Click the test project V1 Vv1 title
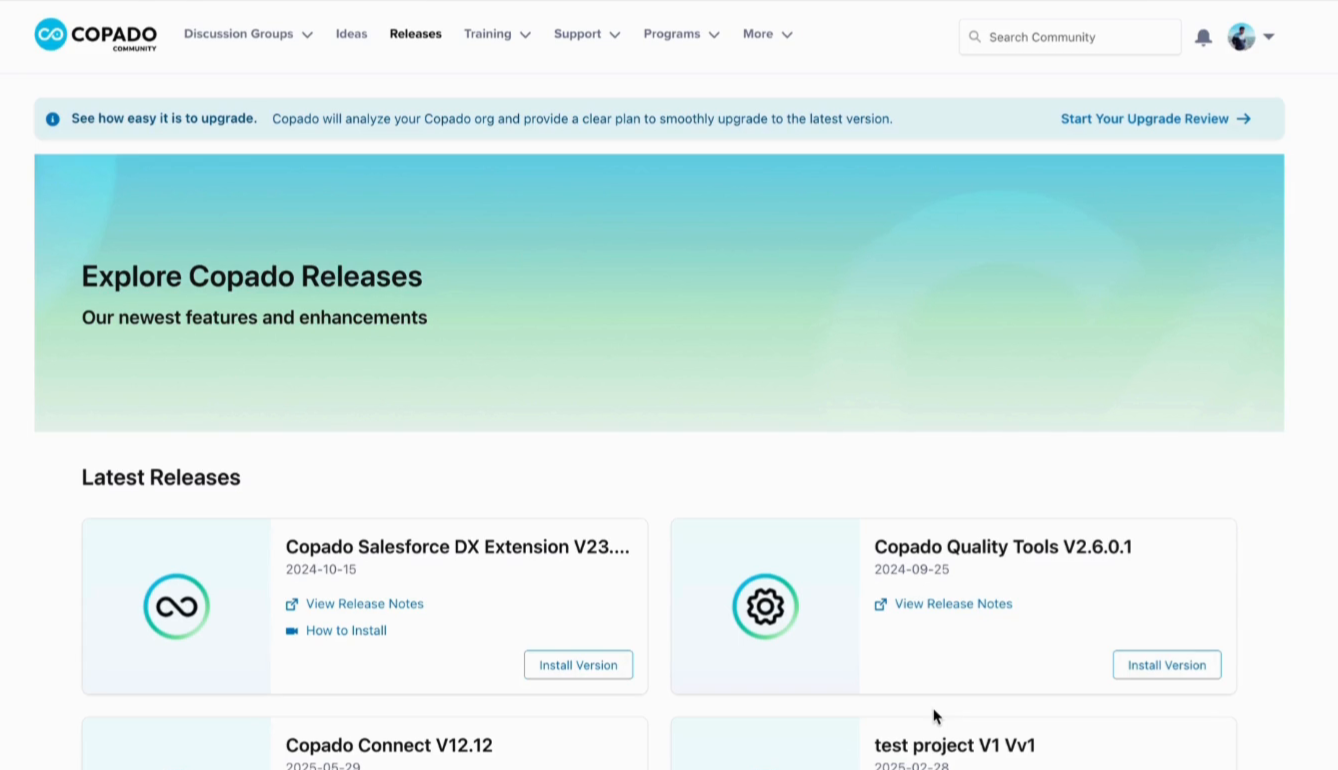Screen dimensions: 1338x770 click(955, 745)
